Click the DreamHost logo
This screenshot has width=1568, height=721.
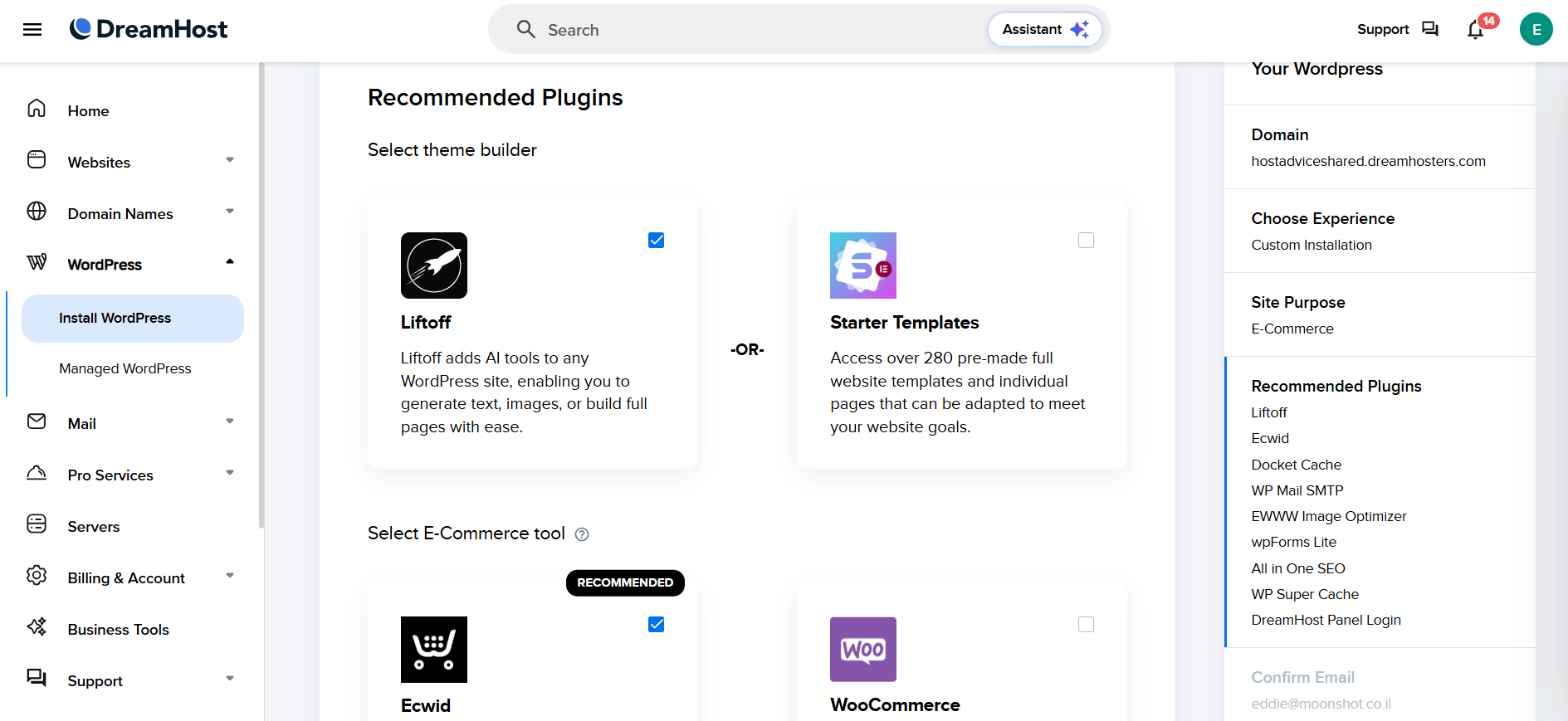click(x=149, y=29)
